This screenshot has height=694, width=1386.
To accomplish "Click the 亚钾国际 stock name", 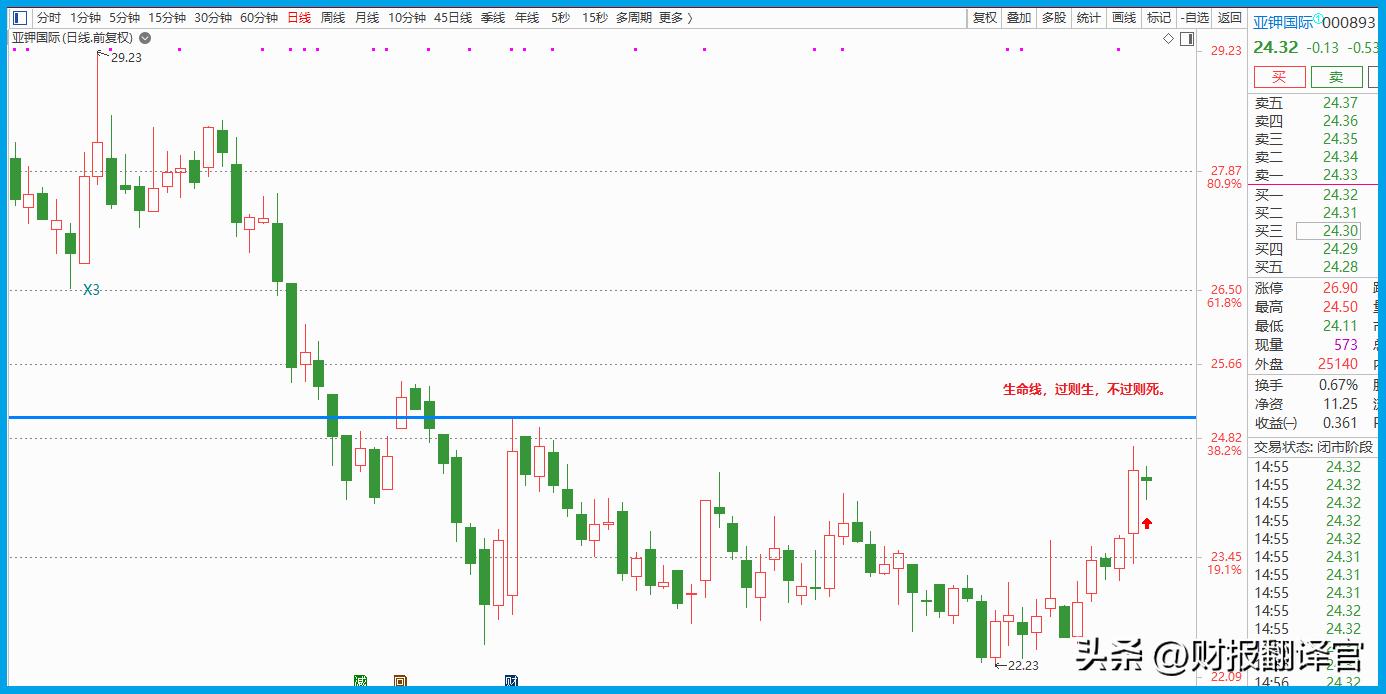I will click(x=1283, y=22).
